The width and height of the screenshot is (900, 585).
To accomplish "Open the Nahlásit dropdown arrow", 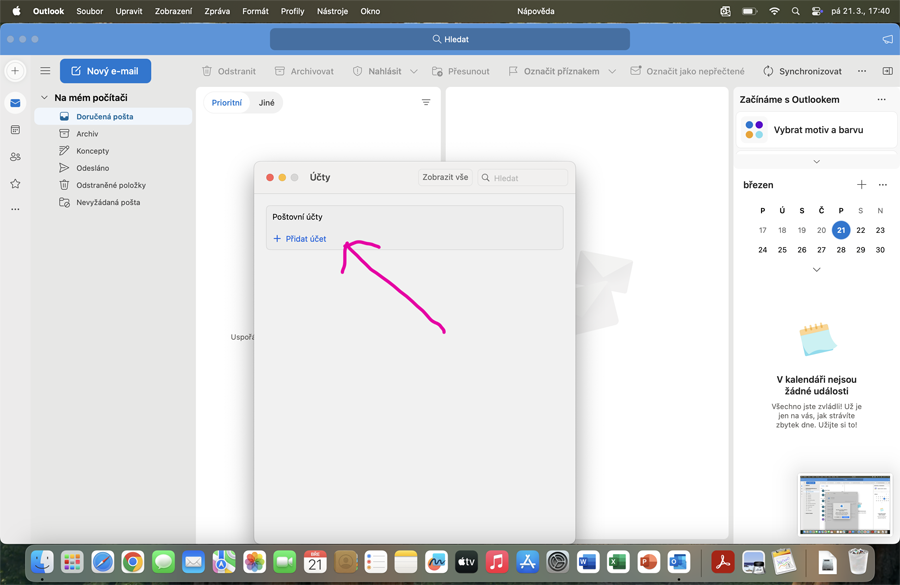I will tap(414, 71).
